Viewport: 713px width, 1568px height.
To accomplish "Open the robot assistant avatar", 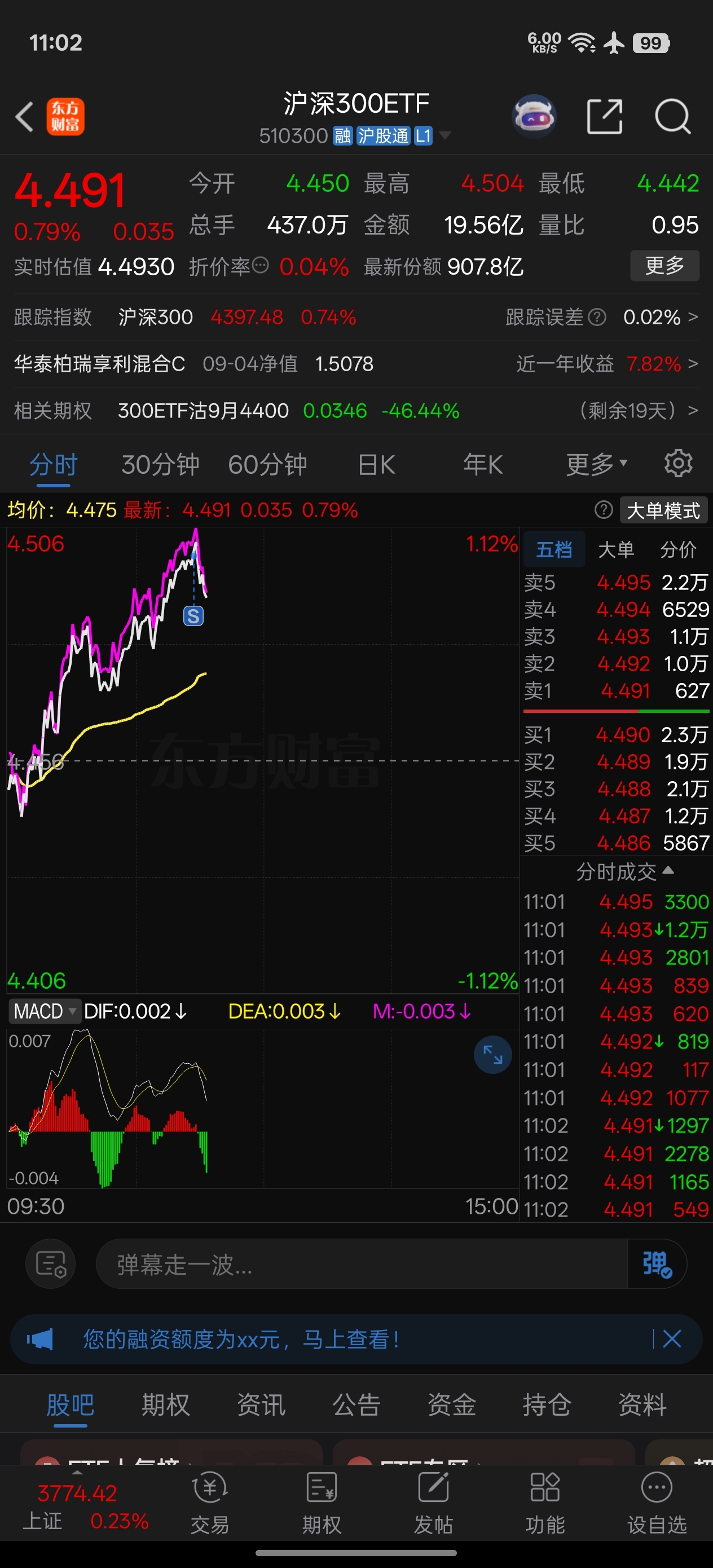I will tap(534, 116).
